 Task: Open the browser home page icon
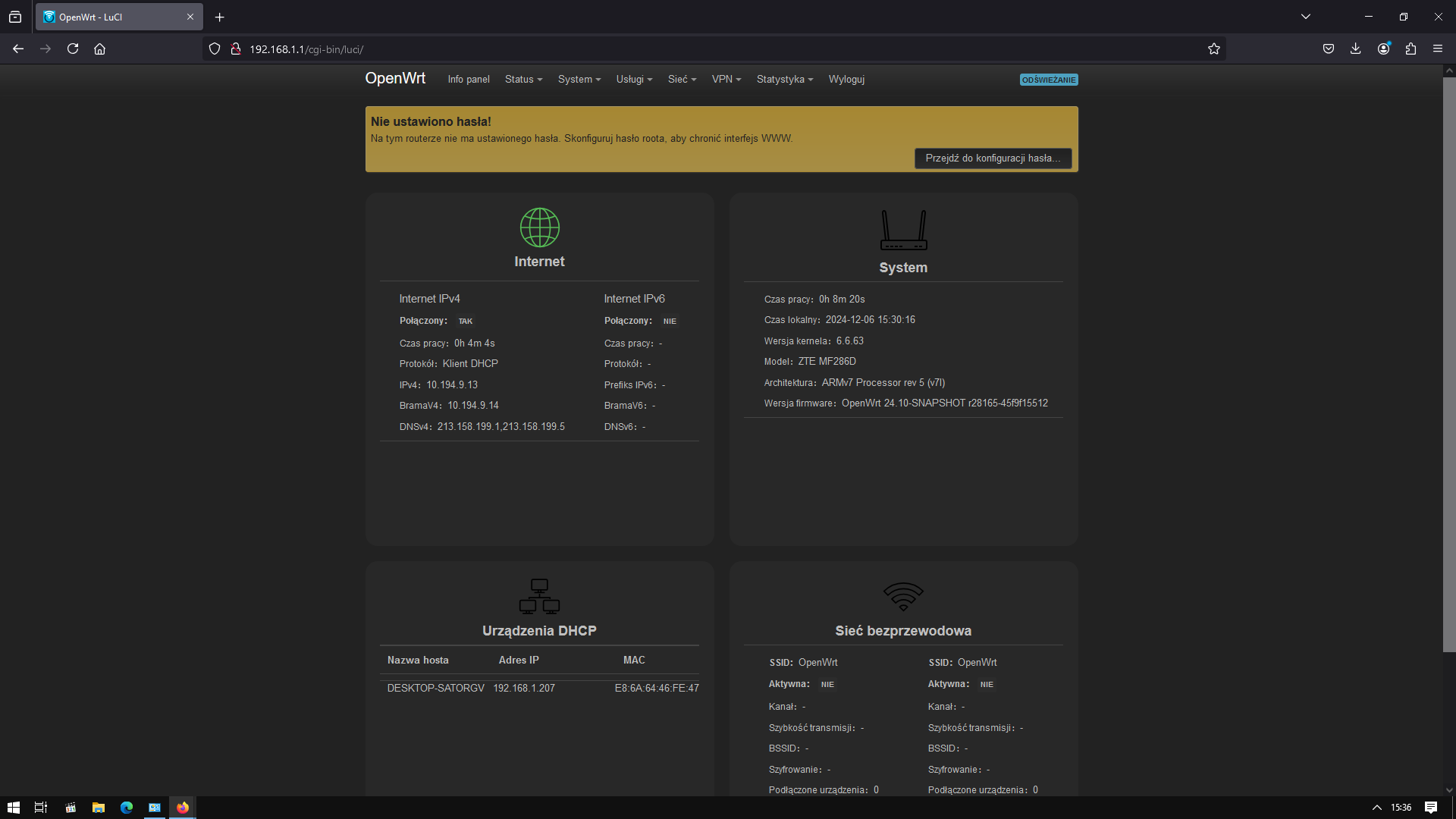coord(99,49)
